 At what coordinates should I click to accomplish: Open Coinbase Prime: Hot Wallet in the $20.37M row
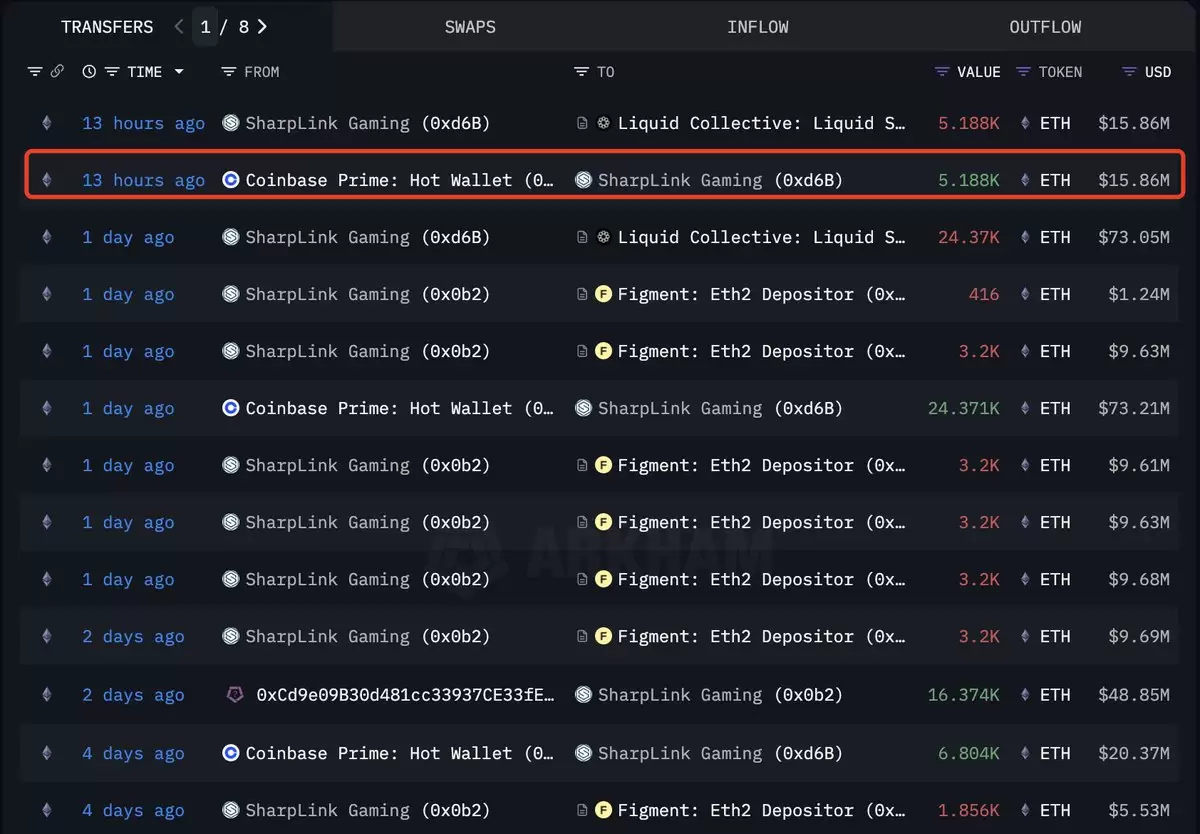[400, 753]
